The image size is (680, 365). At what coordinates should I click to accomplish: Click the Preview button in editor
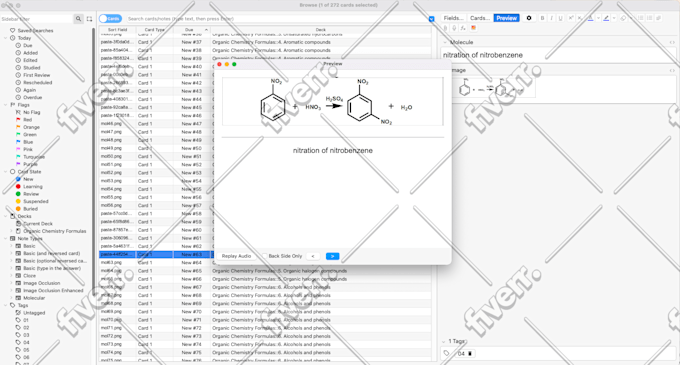pyautogui.click(x=507, y=18)
